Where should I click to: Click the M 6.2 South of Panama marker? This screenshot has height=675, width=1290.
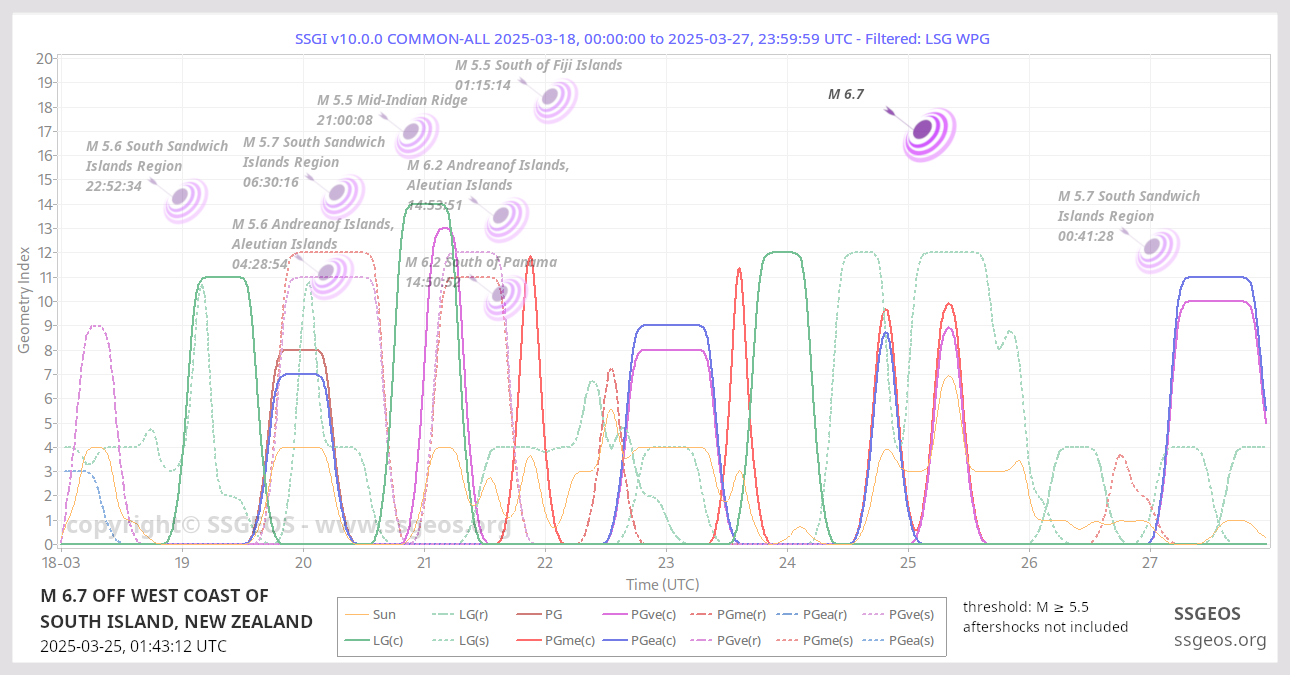coord(506,296)
